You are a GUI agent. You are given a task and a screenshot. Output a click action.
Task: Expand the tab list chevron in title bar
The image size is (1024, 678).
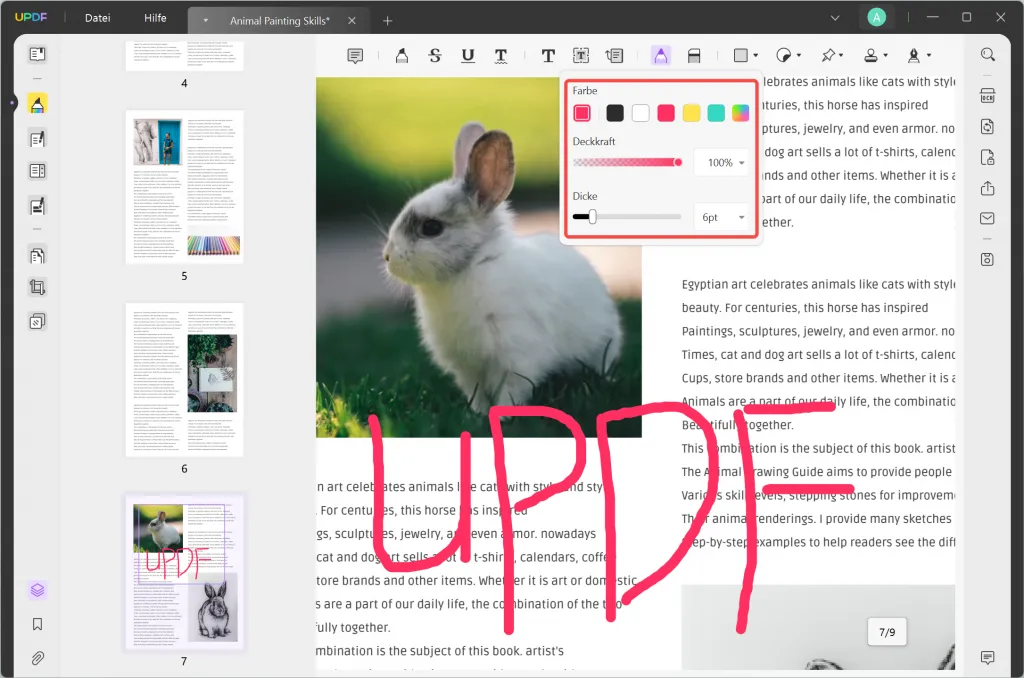coord(835,18)
